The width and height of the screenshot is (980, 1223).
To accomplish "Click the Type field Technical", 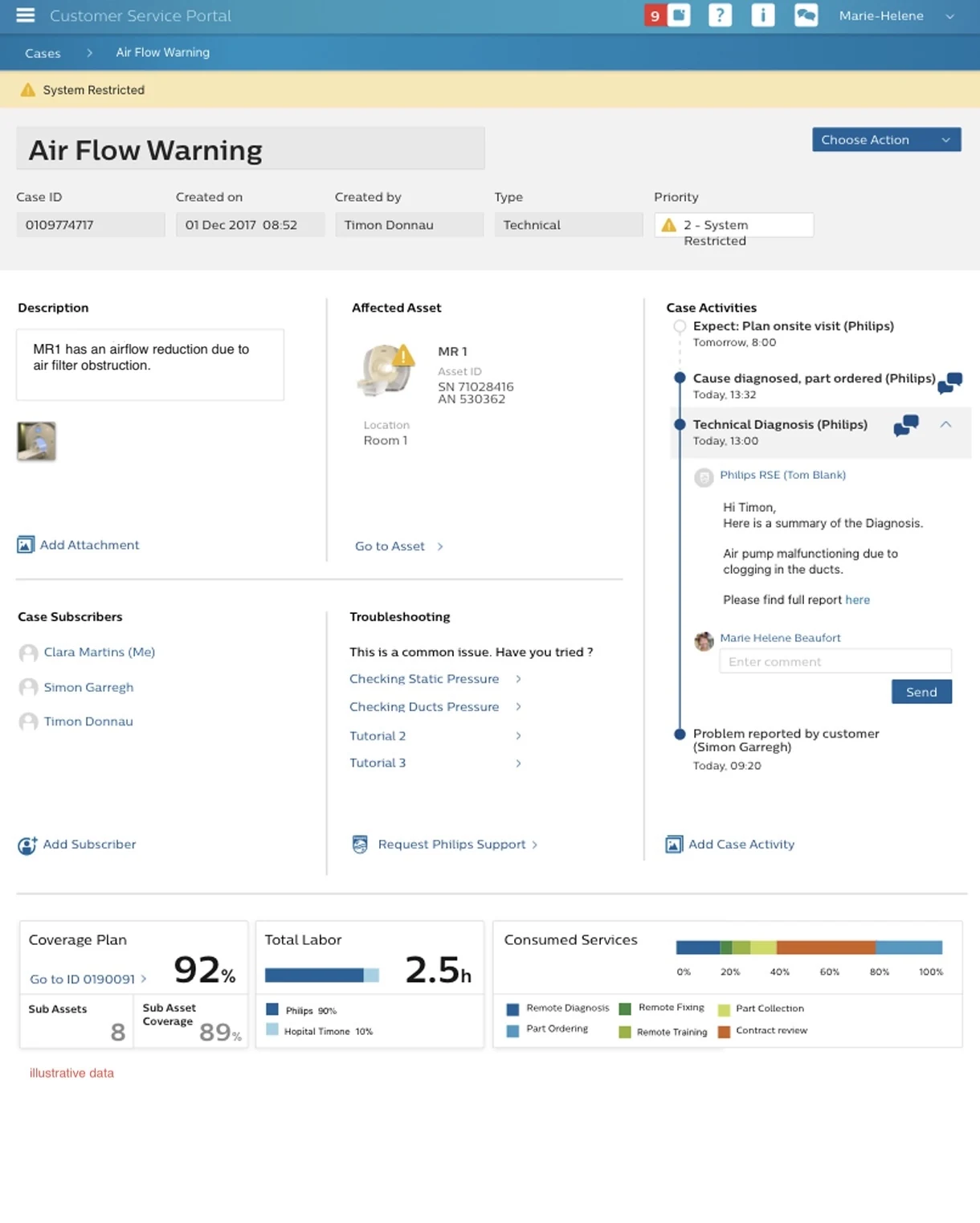I will pos(569,225).
